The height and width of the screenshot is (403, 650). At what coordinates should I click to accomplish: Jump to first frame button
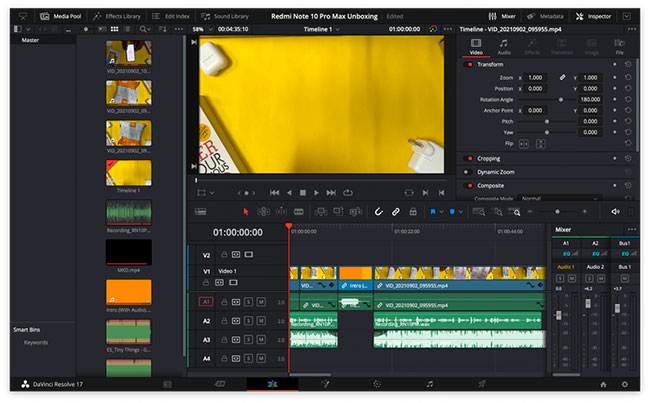pos(274,193)
